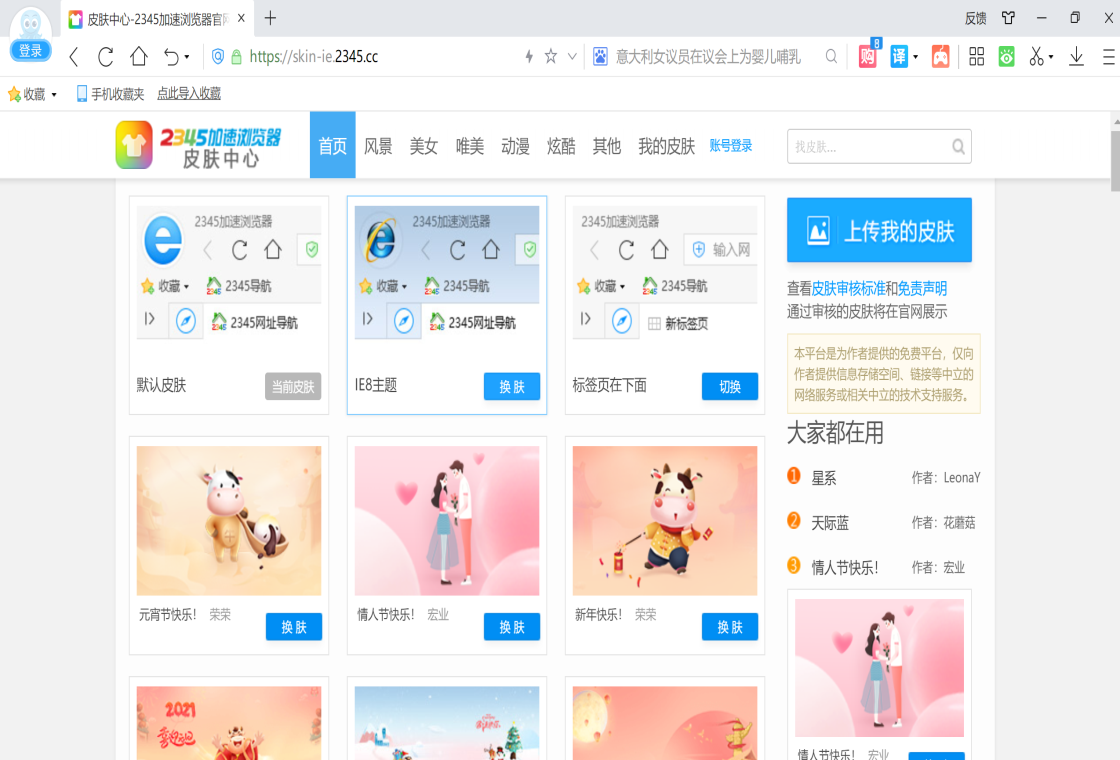Viewport: 1120px width, 760px height.
Task: Click the 2345 皮肤中心 logo
Action: coord(199,145)
